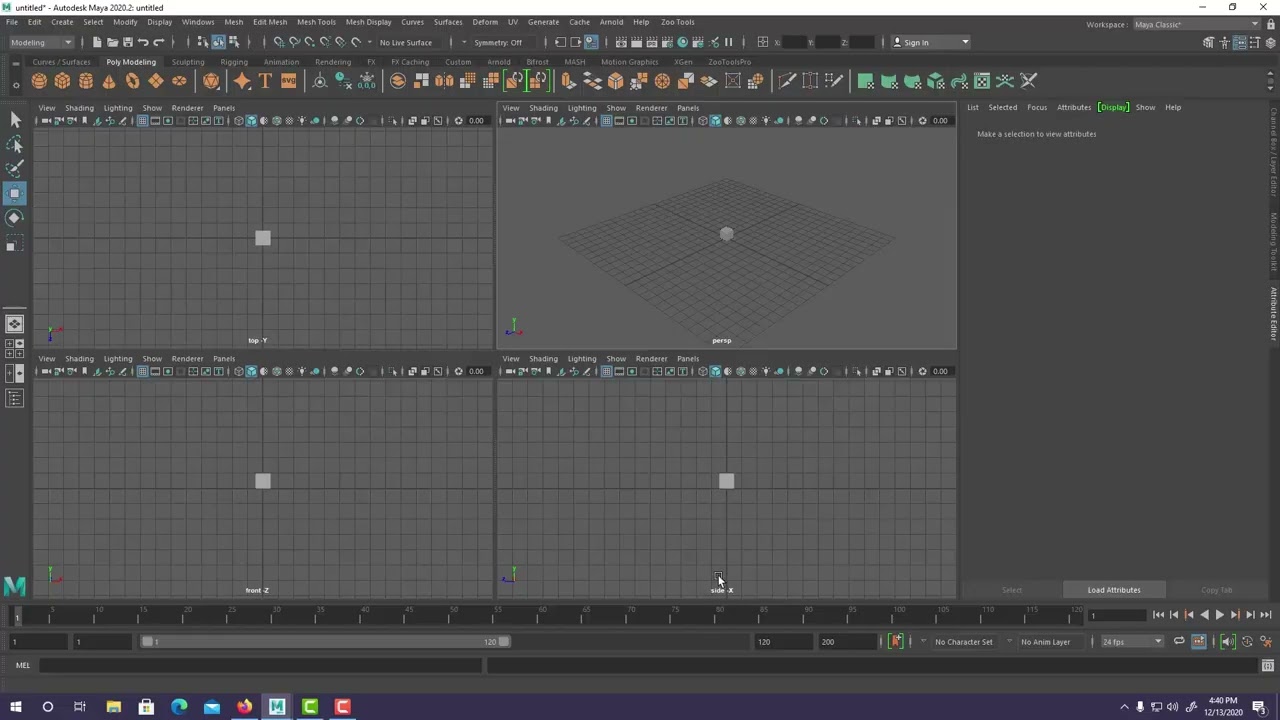The width and height of the screenshot is (1280, 720).
Task: Switch to the Curves / Surfaces shelf tab
Action: (61, 62)
